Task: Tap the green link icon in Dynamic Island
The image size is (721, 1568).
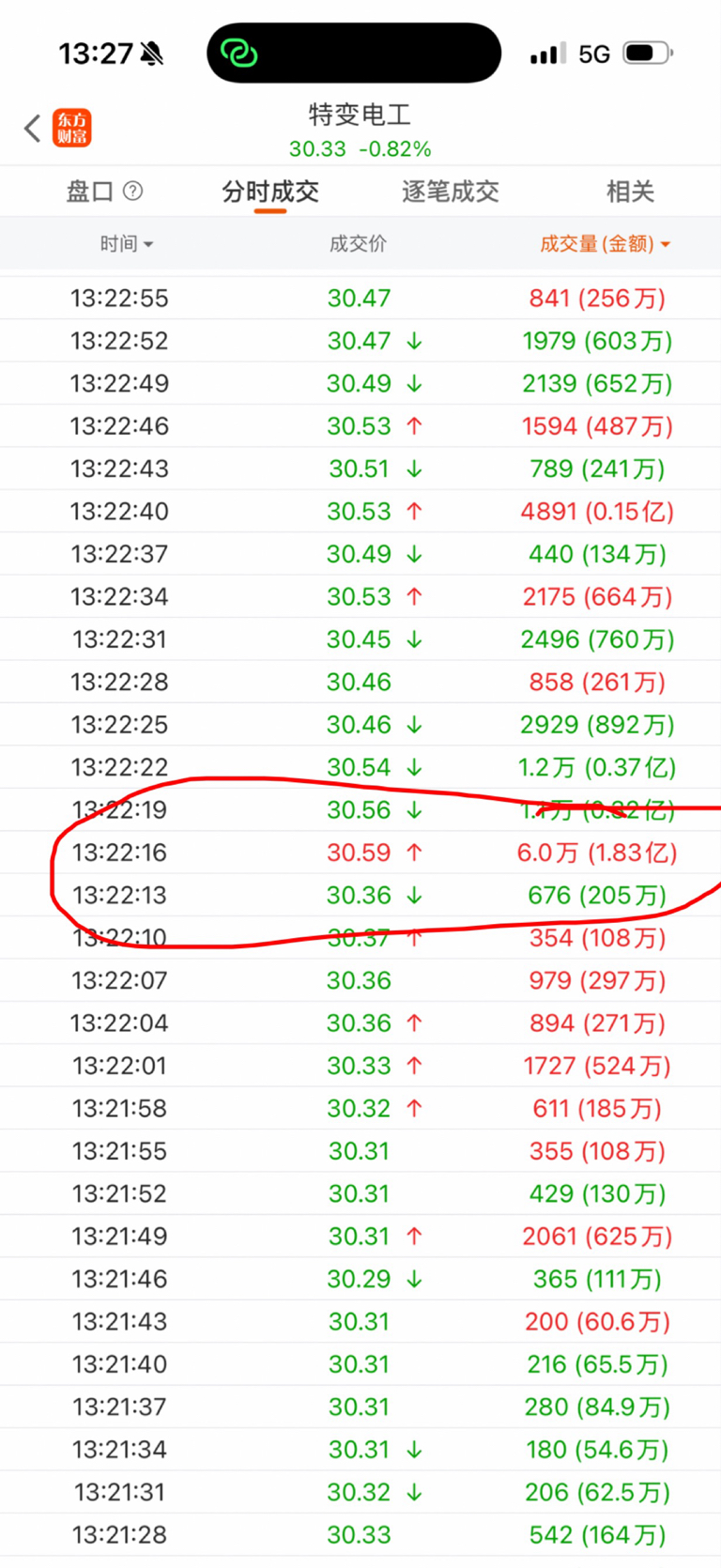Action: pos(238,54)
